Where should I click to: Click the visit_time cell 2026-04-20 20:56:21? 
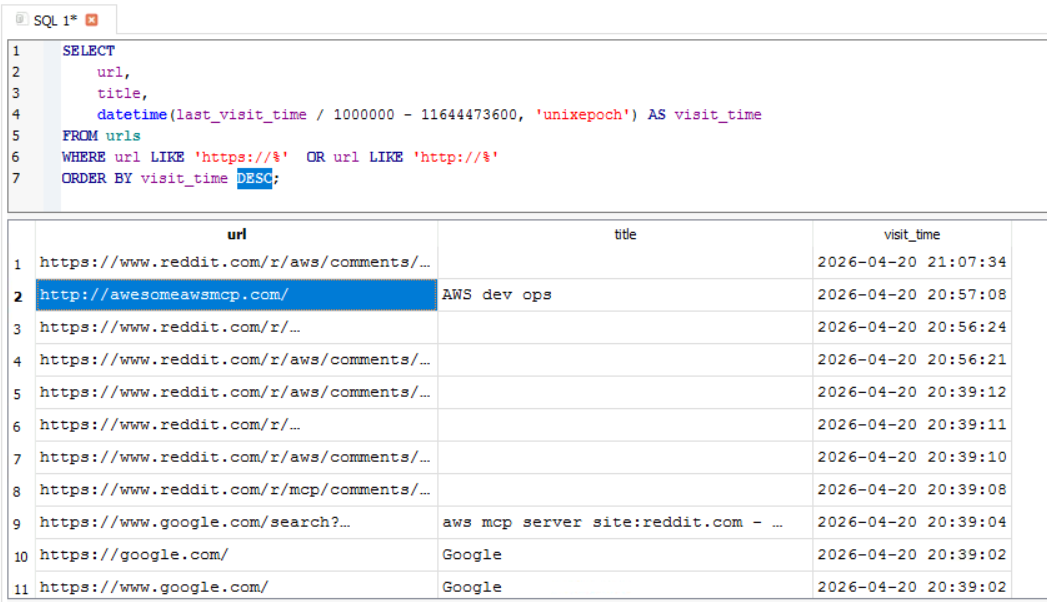(x=911, y=360)
